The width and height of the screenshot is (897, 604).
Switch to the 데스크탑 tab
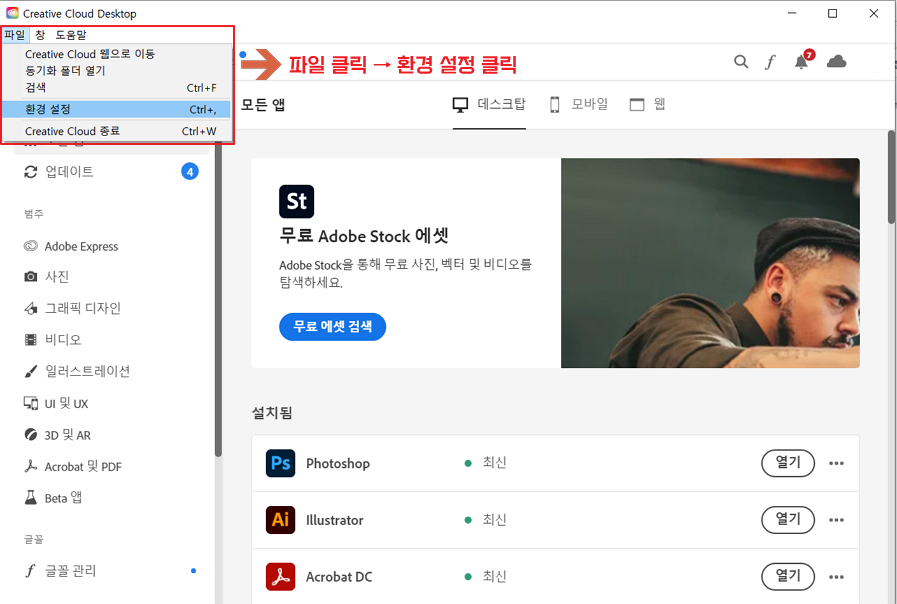click(489, 105)
